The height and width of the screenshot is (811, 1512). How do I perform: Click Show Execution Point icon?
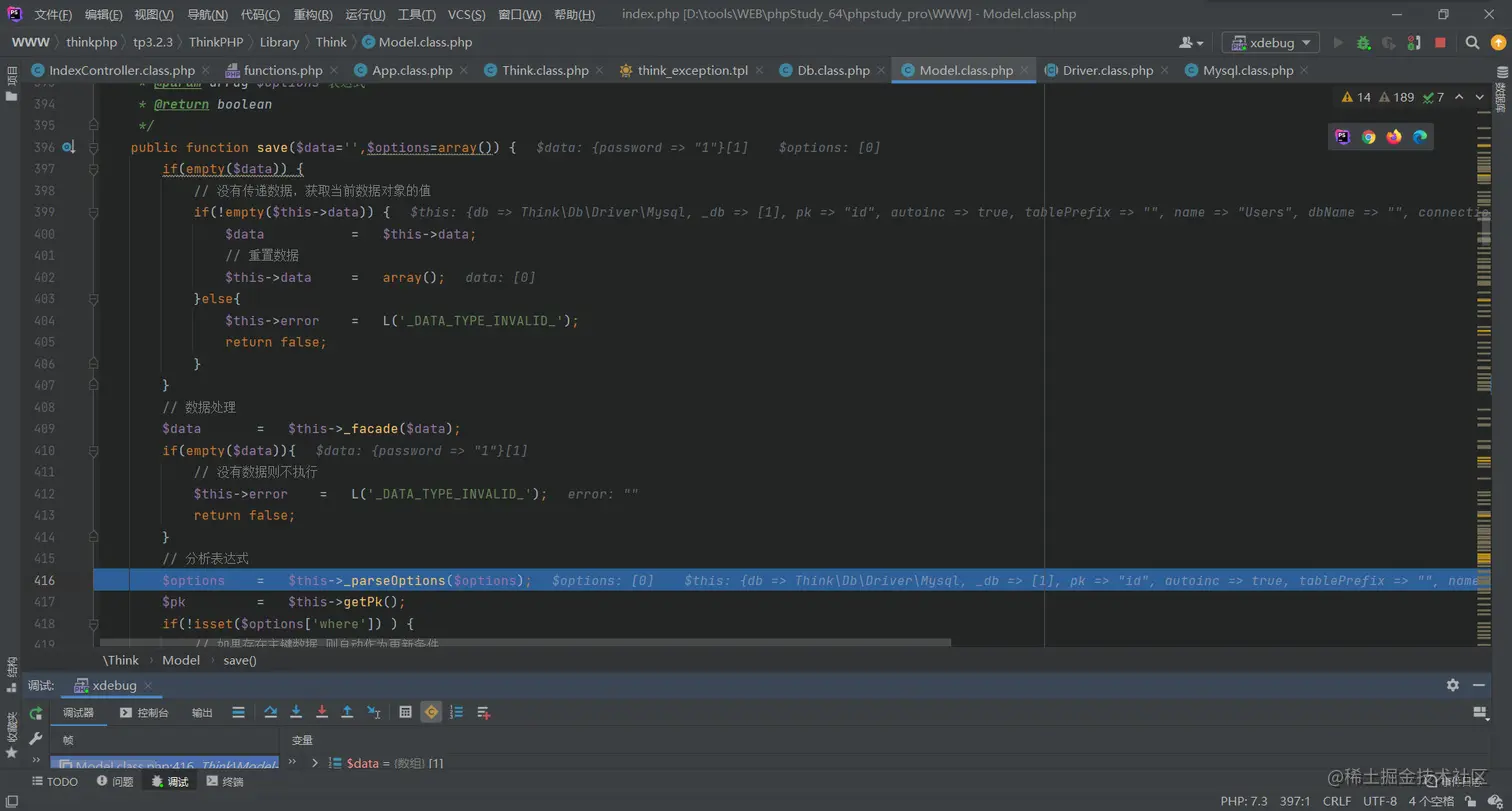(238, 712)
